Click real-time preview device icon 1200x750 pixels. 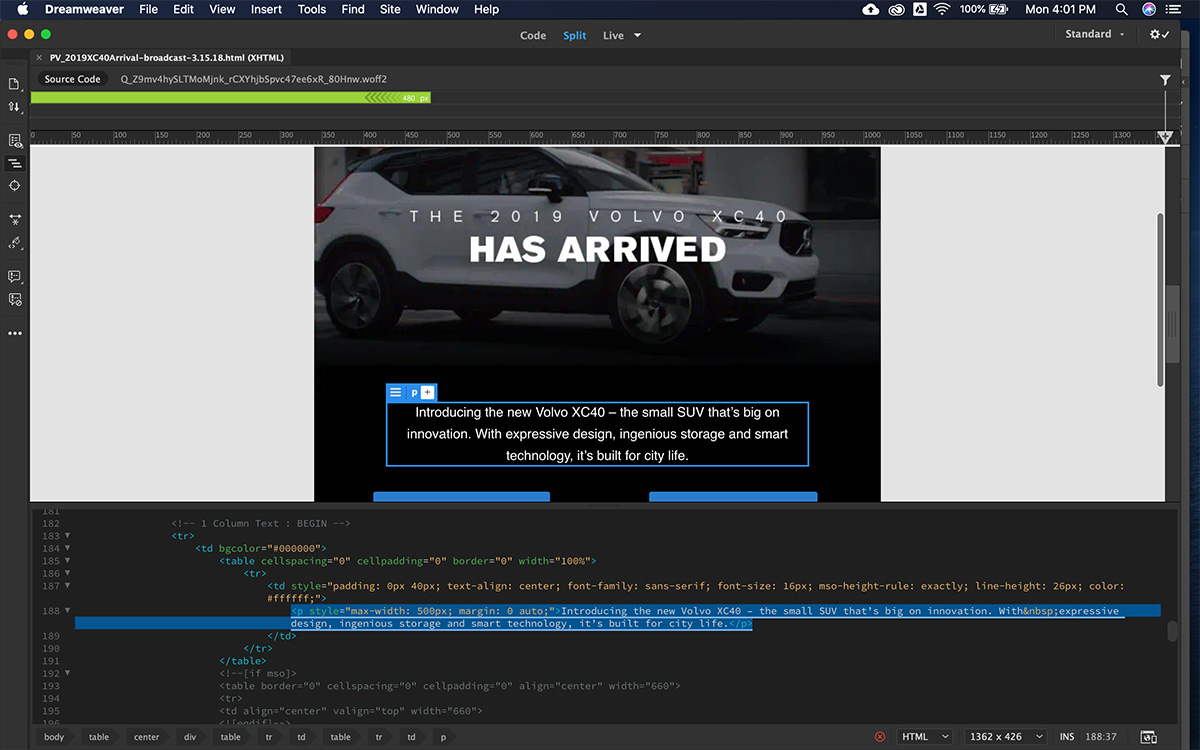tap(1150, 737)
